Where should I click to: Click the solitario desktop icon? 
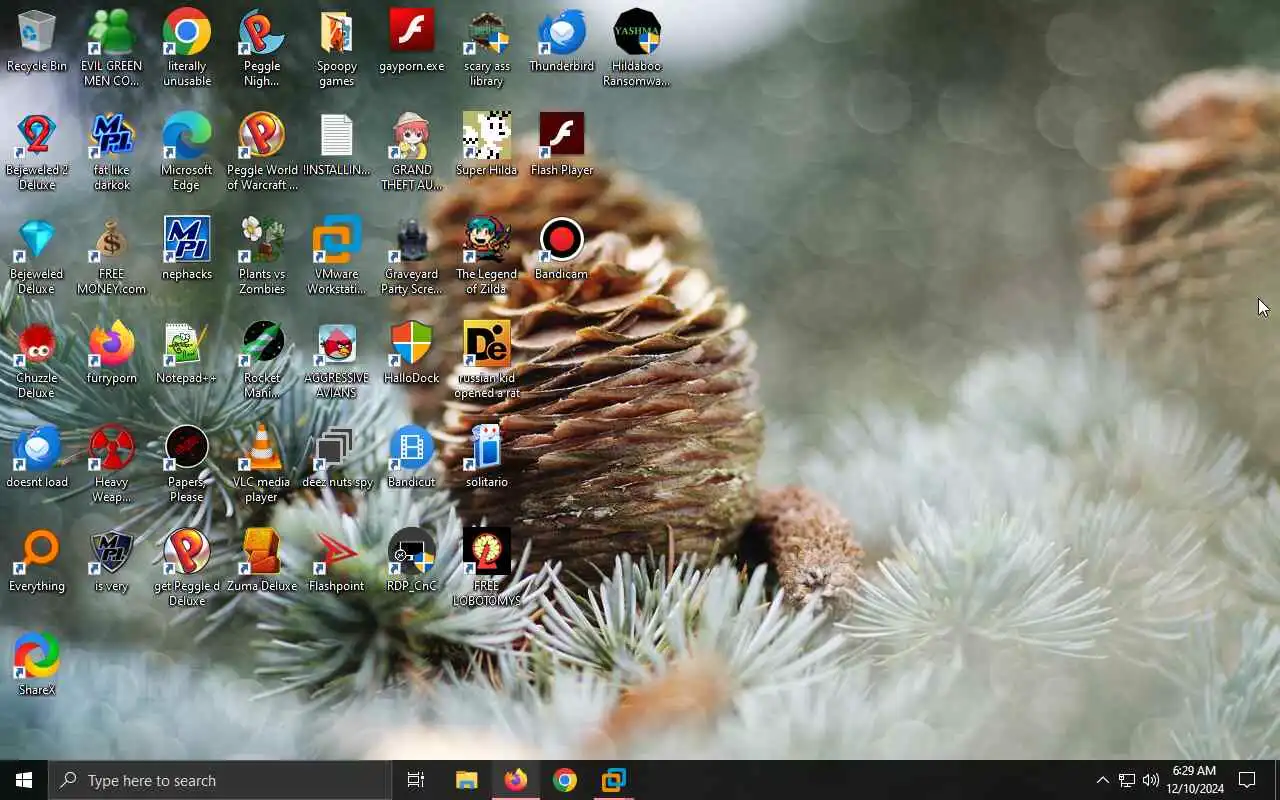[487, 458]
